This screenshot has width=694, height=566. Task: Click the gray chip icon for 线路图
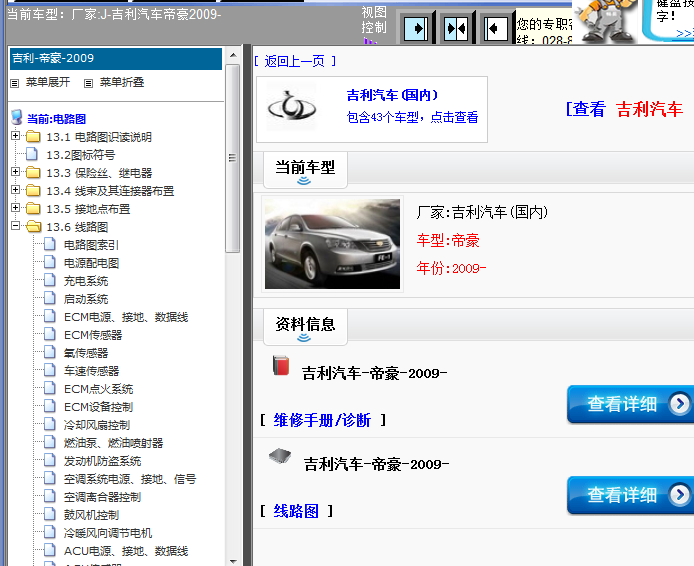[x=281, y=457]
